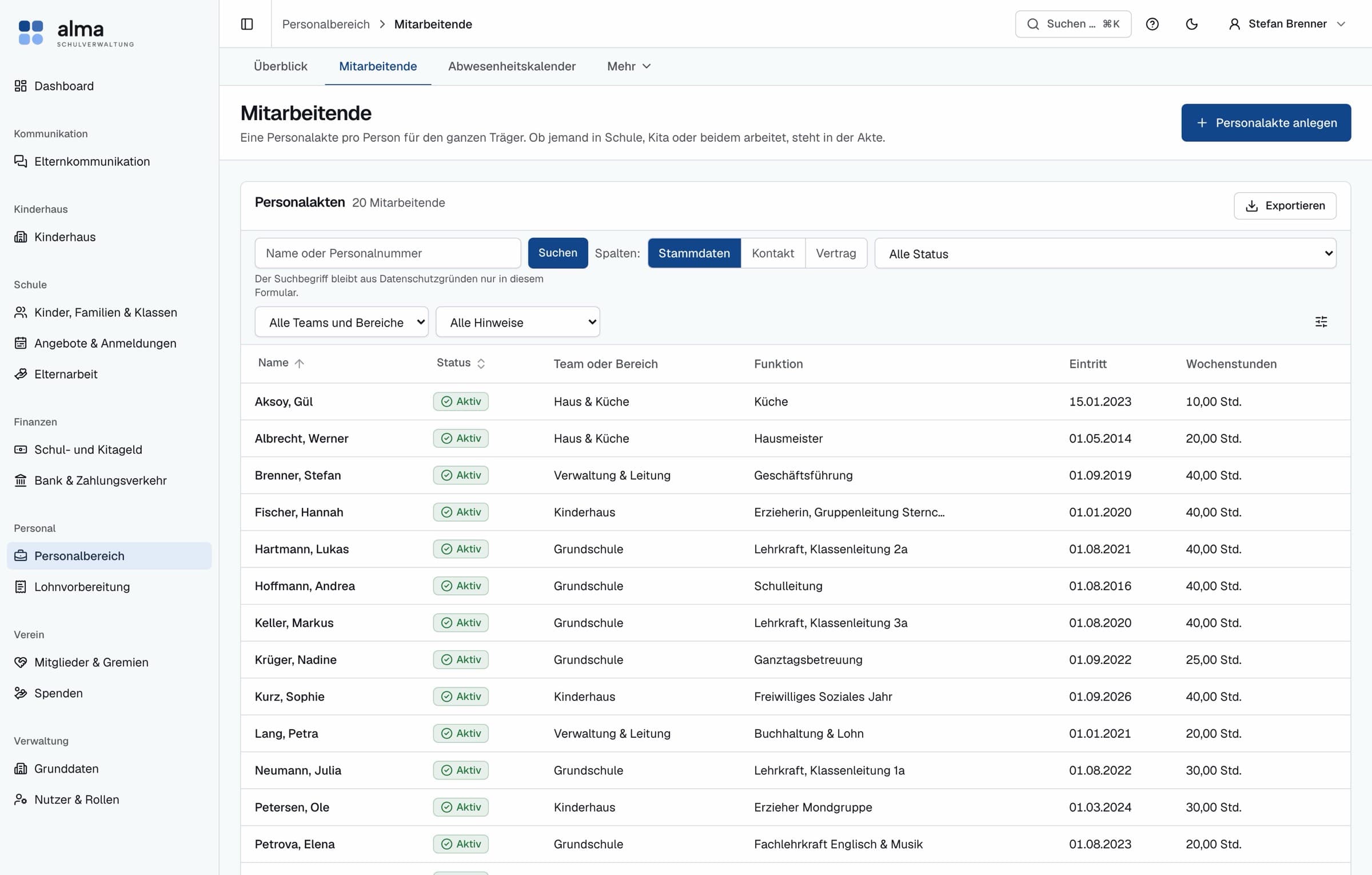Open the Abwesenheitskalender tab
Image resolution: width=1372 pixels, height=875 pixels.
512,66
